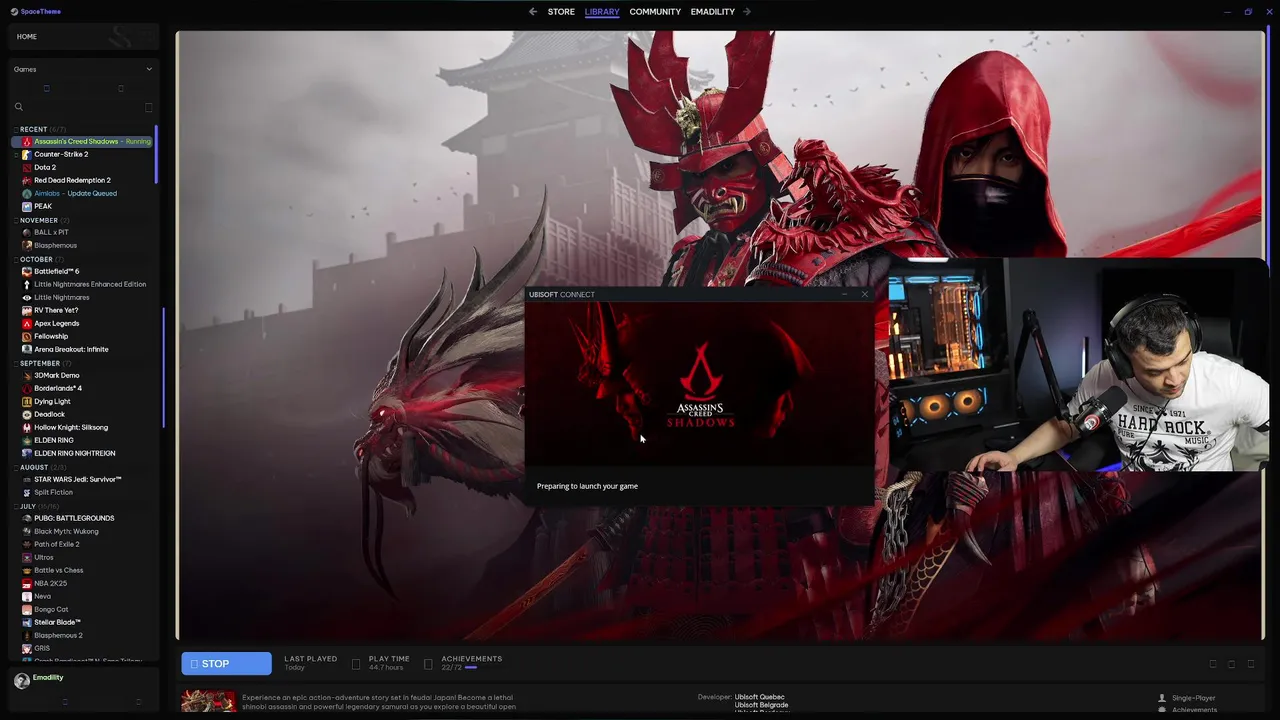Click the Battlefield 6 game icon

(x=27, y=272)
